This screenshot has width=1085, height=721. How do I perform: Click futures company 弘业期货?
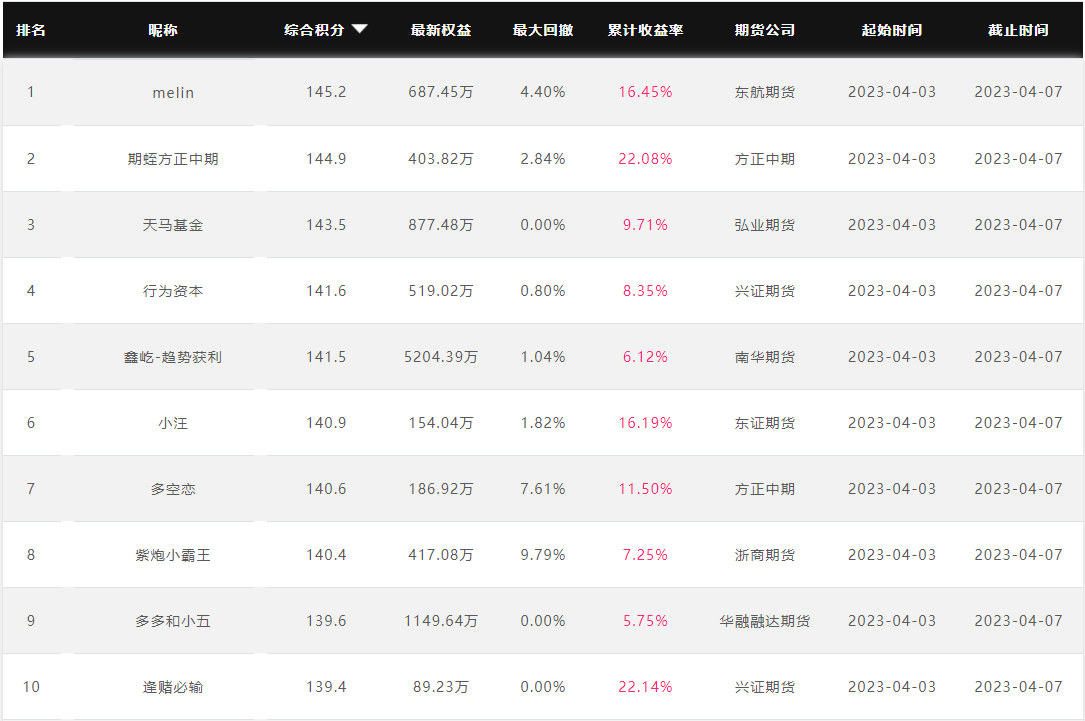click(765, 225)
